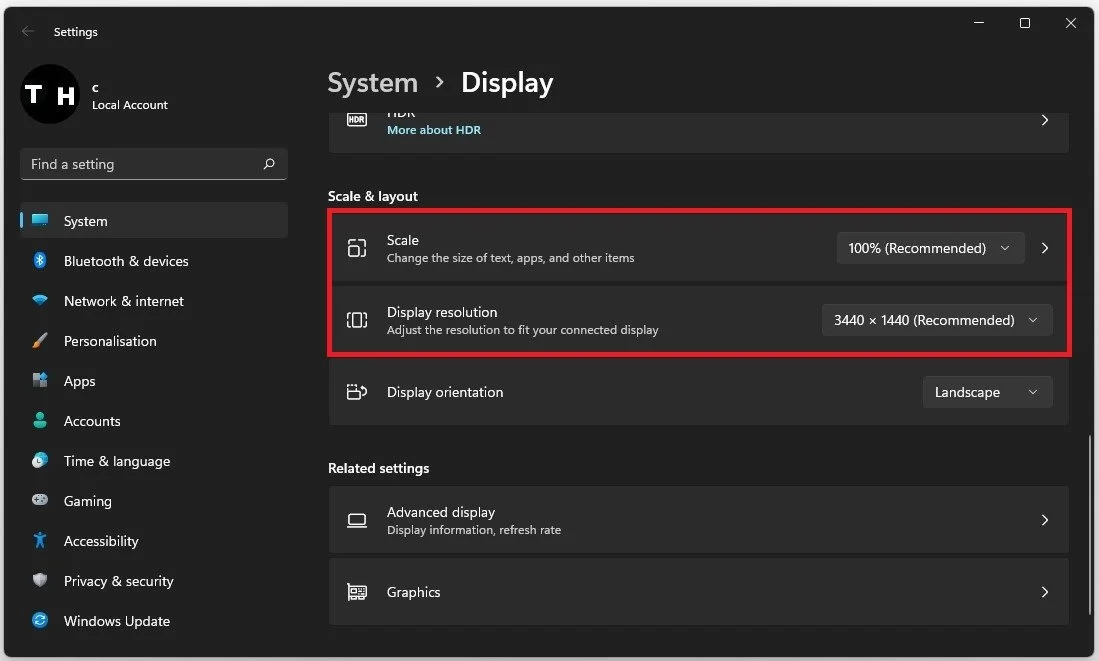The width and height of the screenshot is (1099, 661).
Task: Click the Network wifi icon
Action: [x=40, y=301]
